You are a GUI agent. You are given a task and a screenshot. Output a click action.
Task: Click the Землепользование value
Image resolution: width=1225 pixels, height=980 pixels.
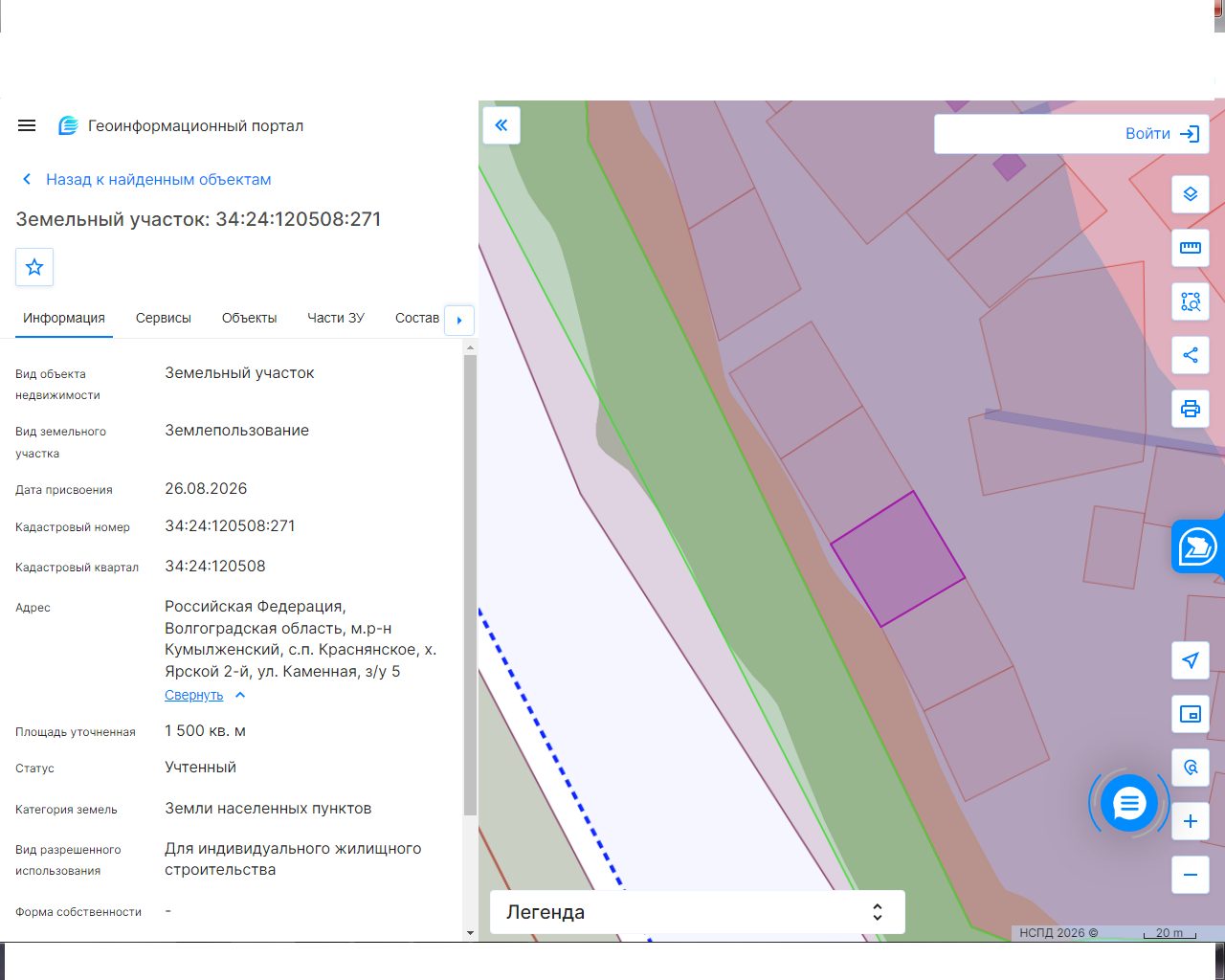(x=236, y=431)
